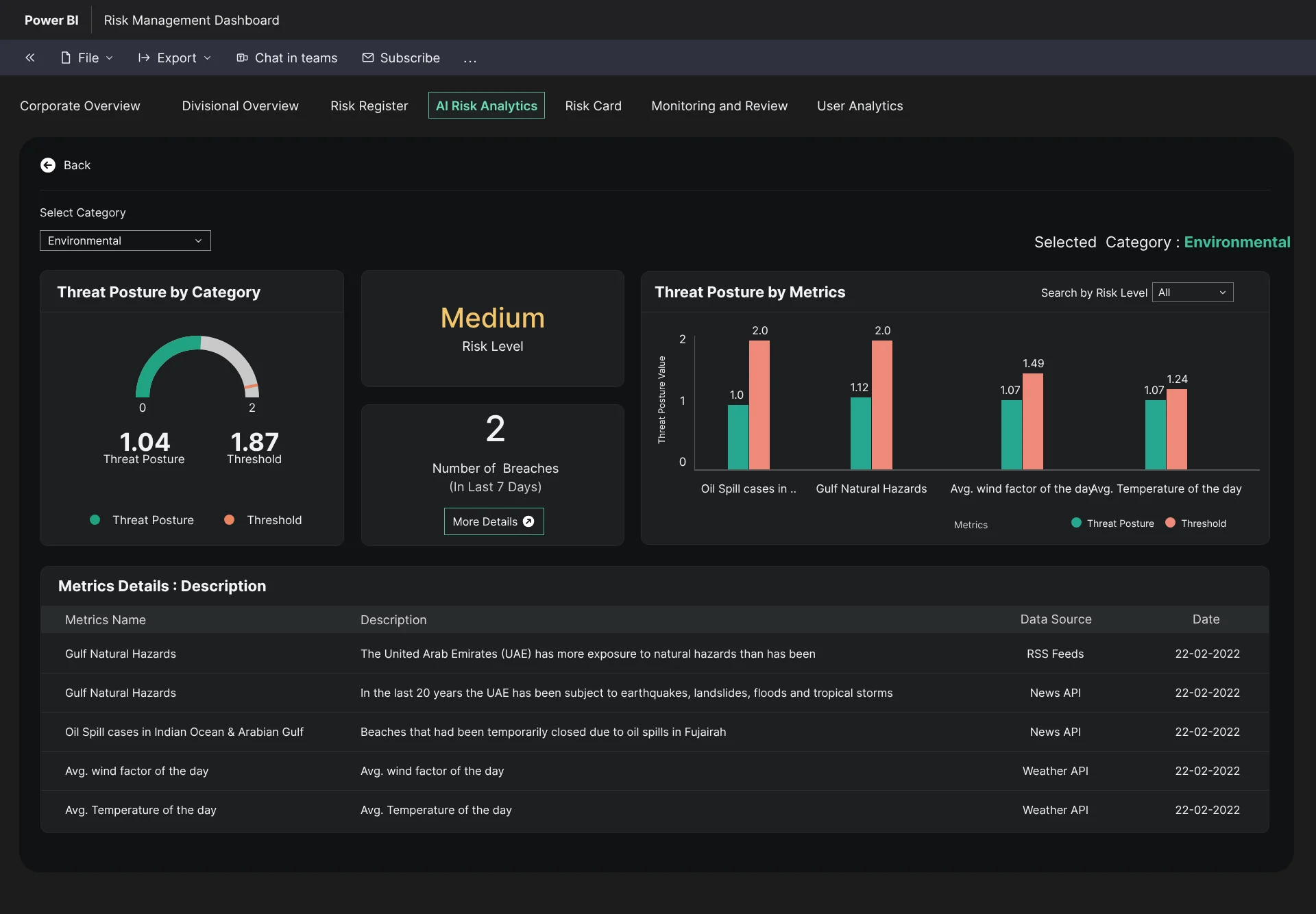Collapse navigation with double chevron icon
Screen dimensions: 1316x914
tap(30, 58)
